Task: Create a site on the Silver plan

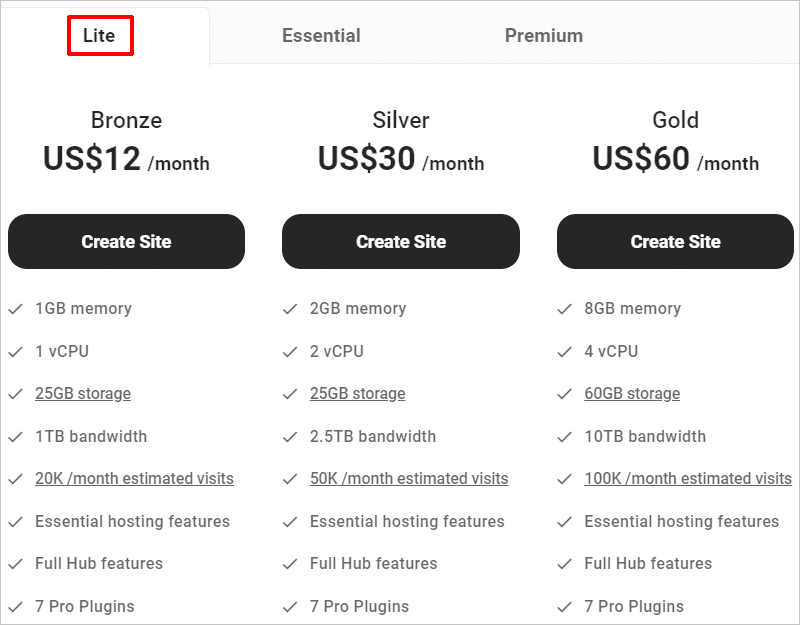Action: coord(400,241)
